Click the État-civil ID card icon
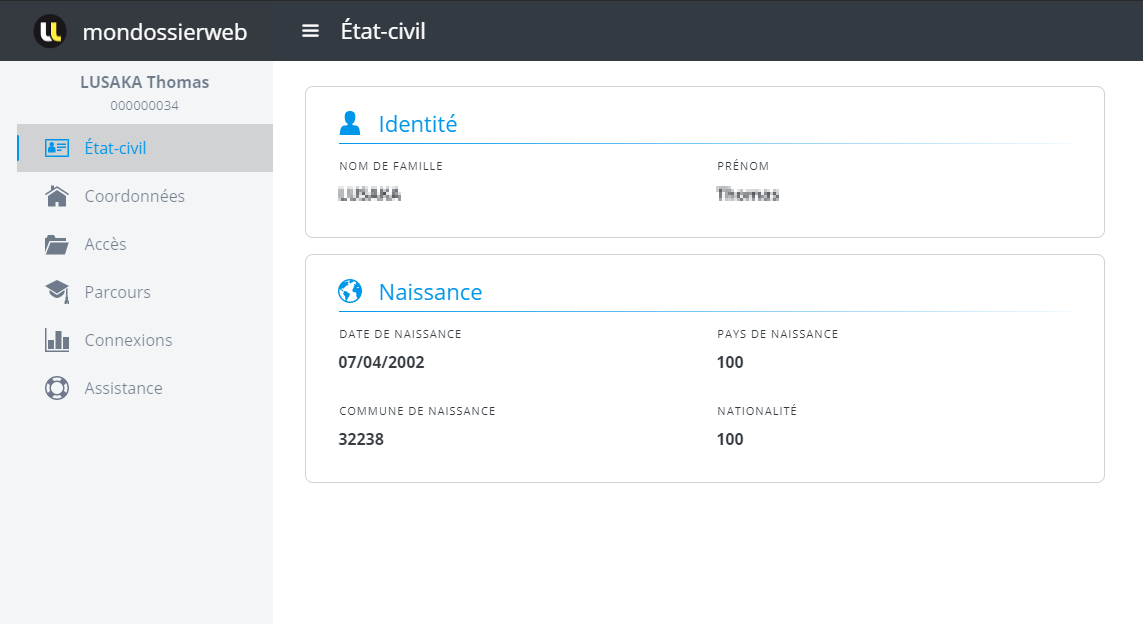The width and height of the screenshot is (1143, 624). pyautogui.click(x=57, y=148)
